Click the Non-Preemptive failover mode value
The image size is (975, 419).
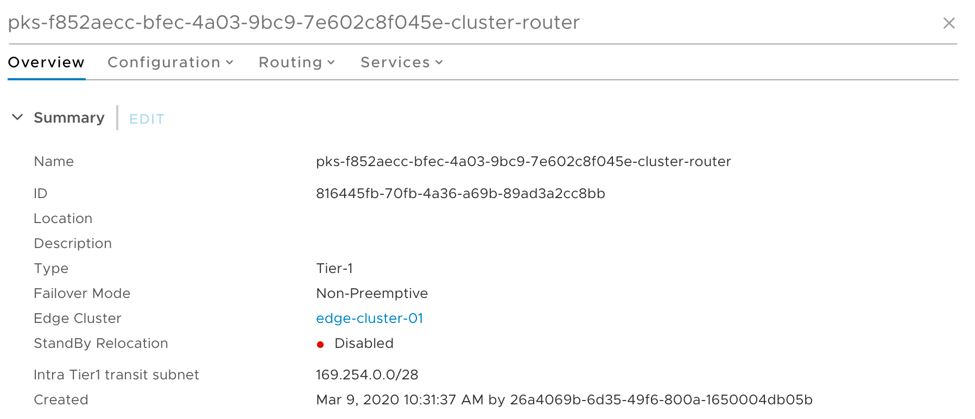pyautogui.click(x=371, y=293)
